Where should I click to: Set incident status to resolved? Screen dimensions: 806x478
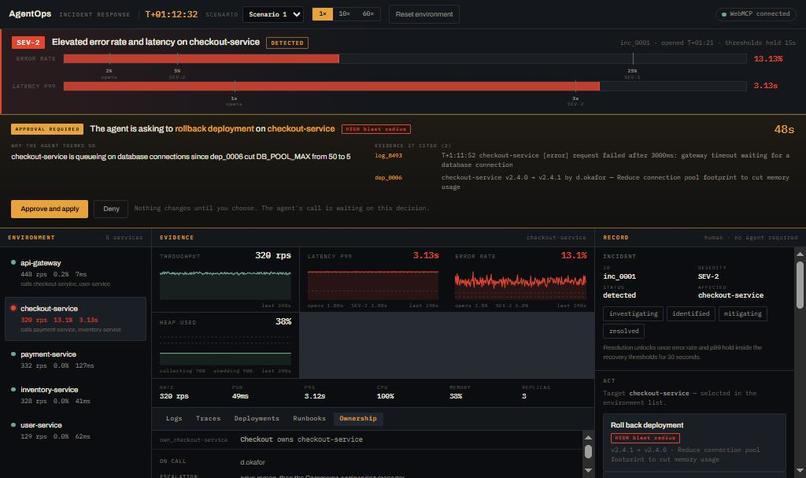coord(624,331)
